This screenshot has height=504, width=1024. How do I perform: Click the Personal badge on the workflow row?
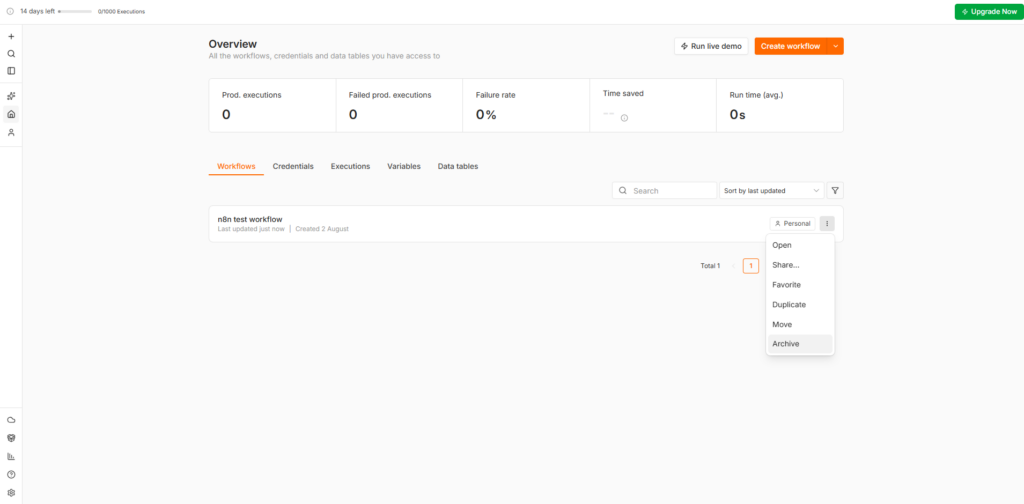click(x=792, y=223)
